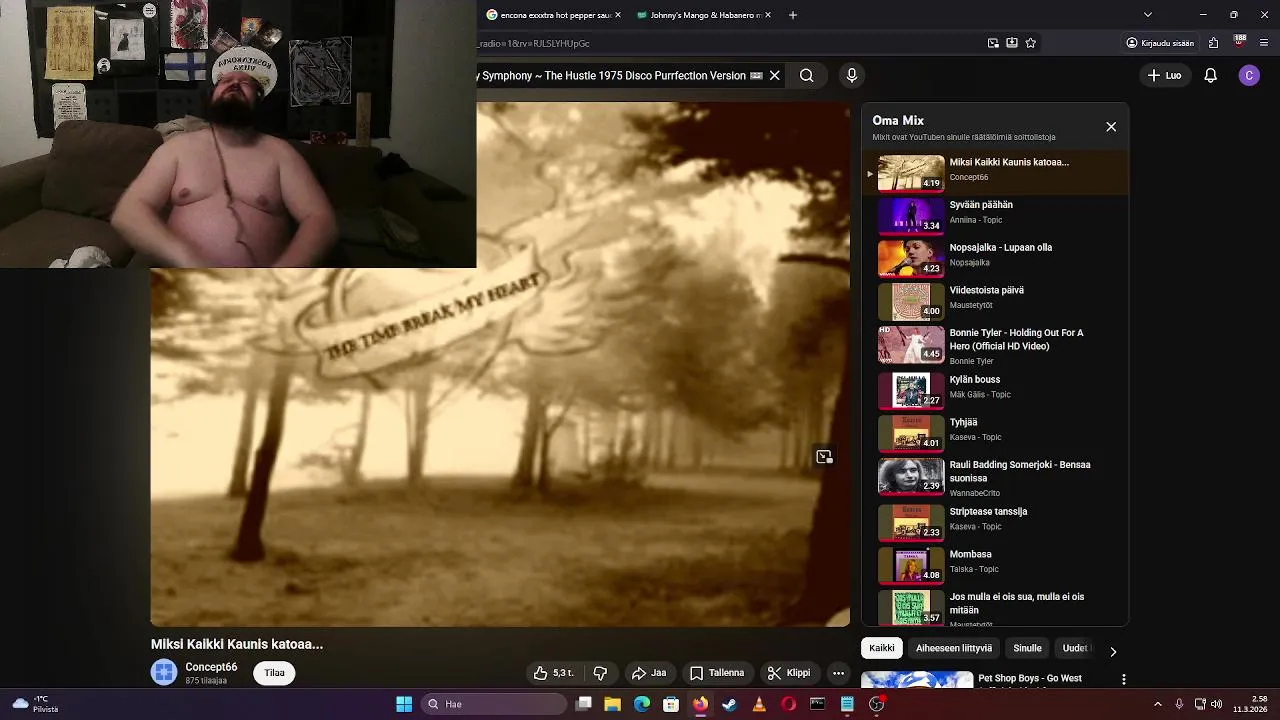Screen dimensions: 1280x720
Task: Open the purple C account avatar
Action: tap(1249, 75)
